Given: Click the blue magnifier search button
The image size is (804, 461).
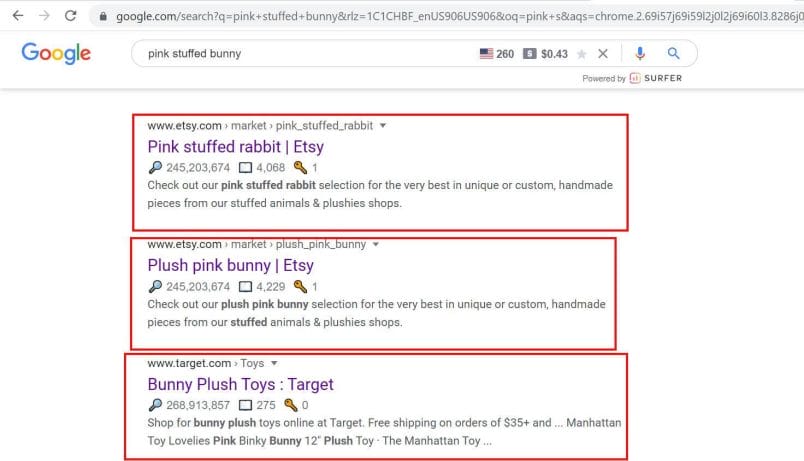Looking at the screenshot, I should pos(673,53).
